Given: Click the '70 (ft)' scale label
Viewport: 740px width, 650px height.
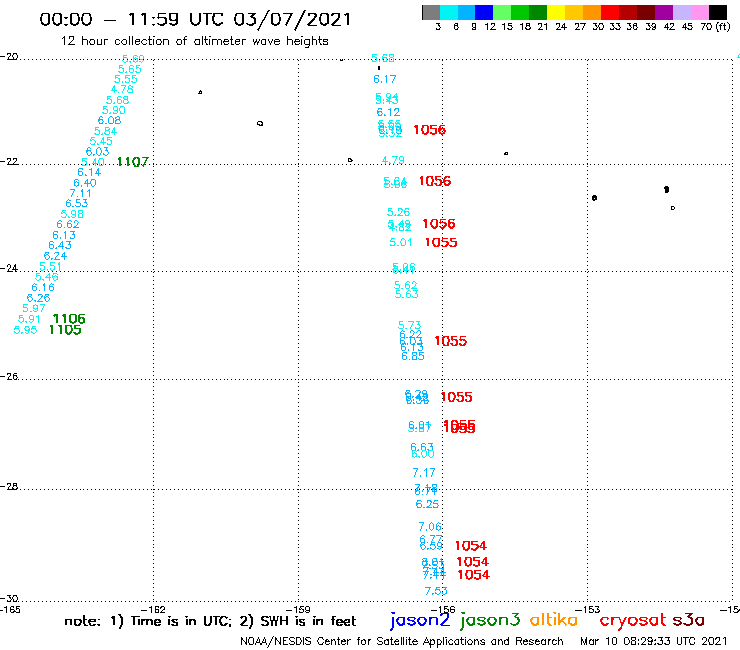Looking at the screenshot, I should [x=715, y=27].
